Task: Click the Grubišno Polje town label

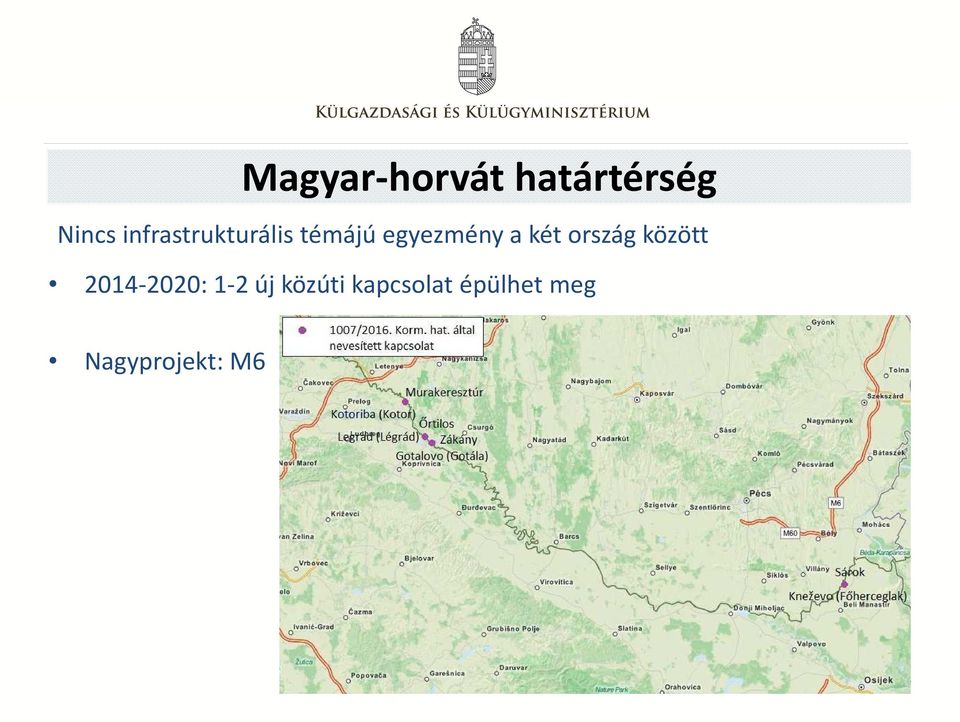Action: pos(513,629)
